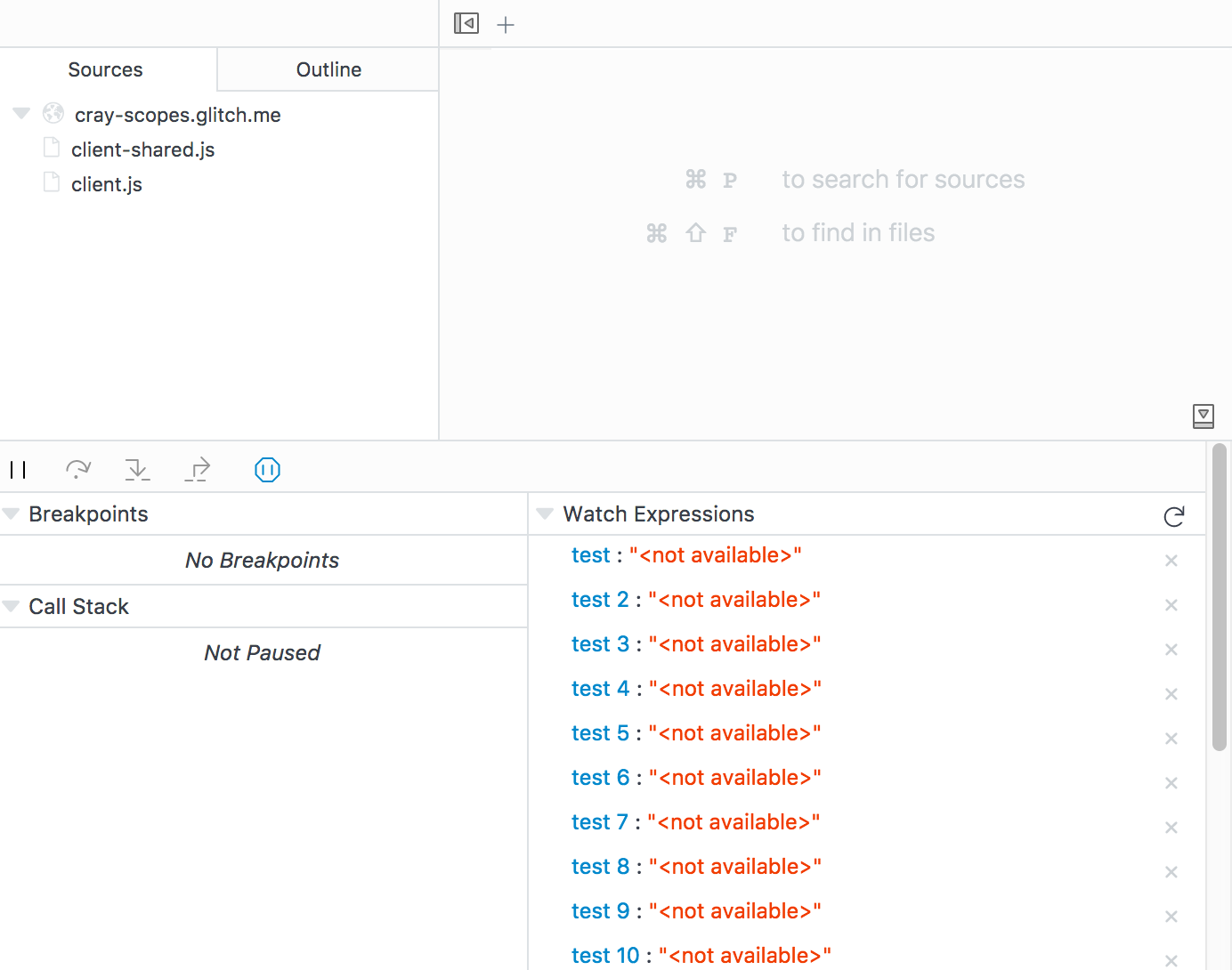
Task: Remove the 'test' watch expression
Action: (1171, 561)
